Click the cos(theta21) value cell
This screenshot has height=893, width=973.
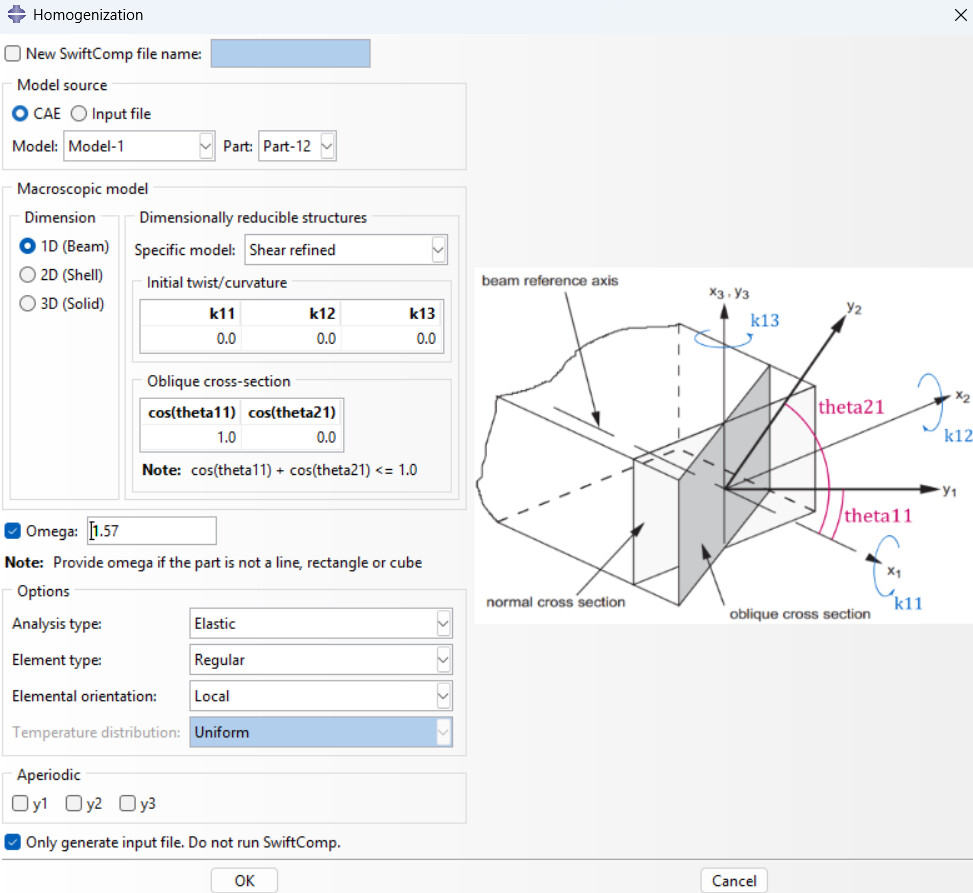[291, 437]
